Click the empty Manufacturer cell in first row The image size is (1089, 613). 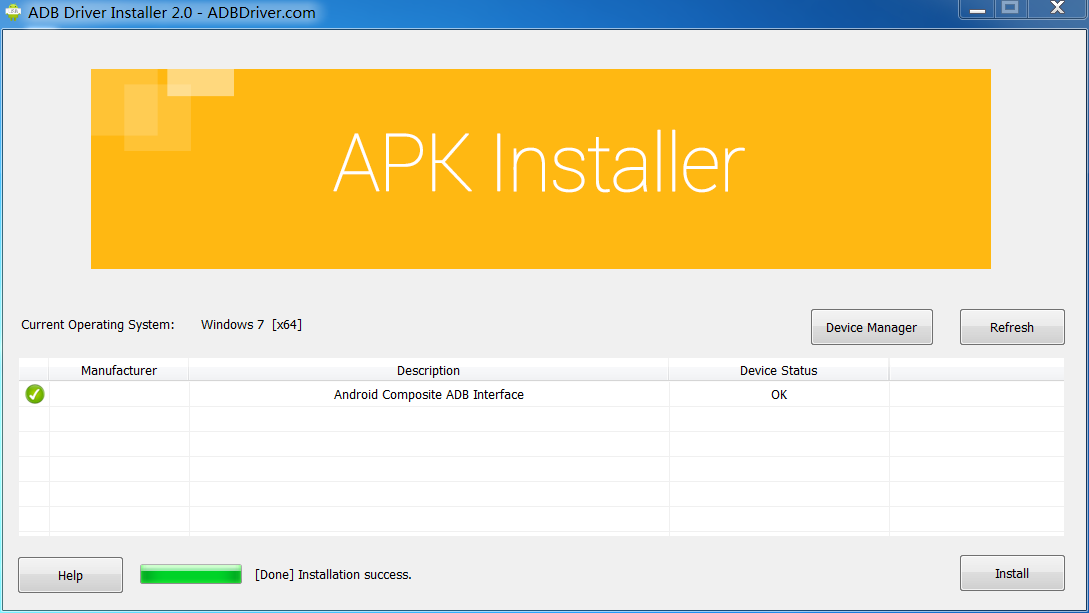pos(119,395)
